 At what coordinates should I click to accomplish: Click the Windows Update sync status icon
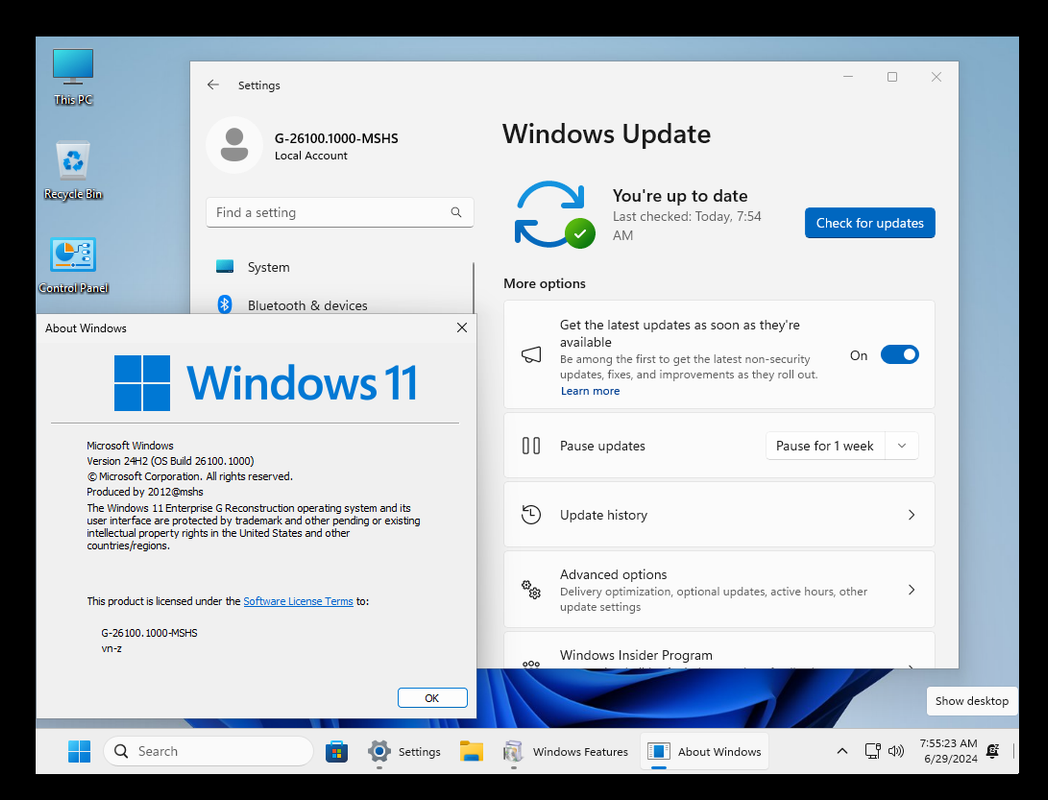coord(554,215)
